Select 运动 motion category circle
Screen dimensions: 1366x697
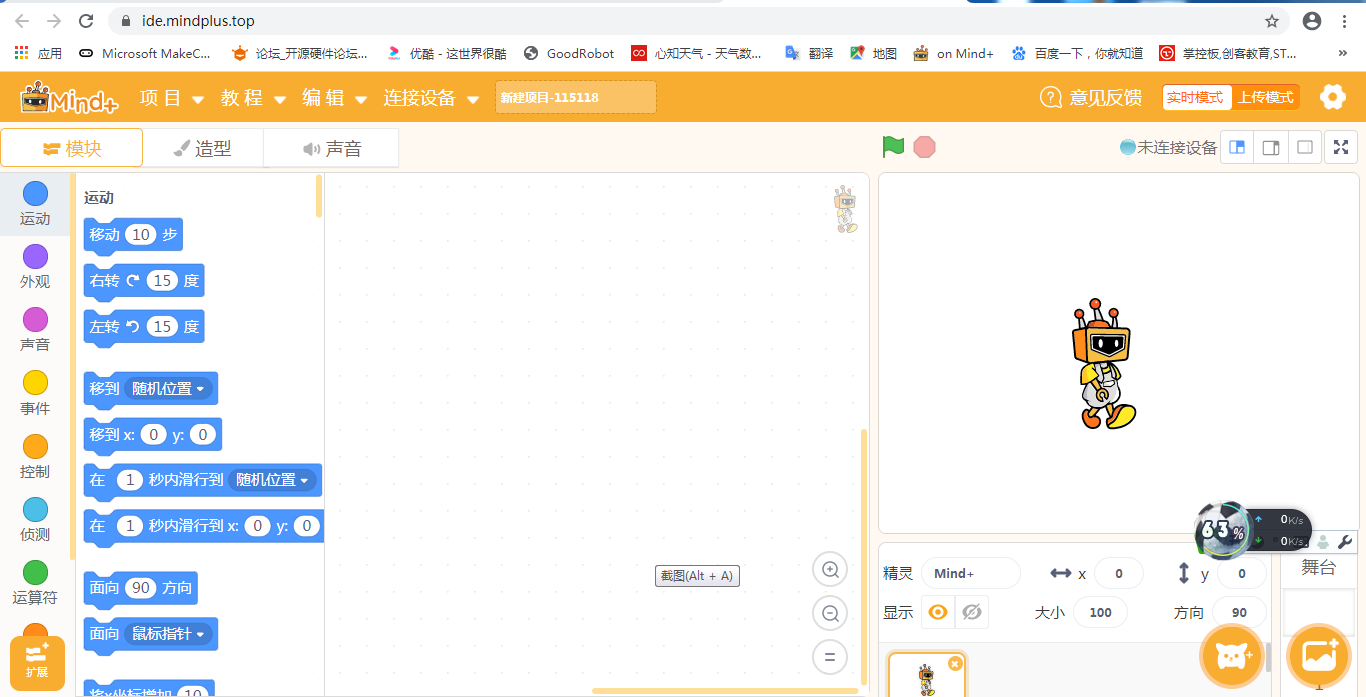tap(35, 193)
